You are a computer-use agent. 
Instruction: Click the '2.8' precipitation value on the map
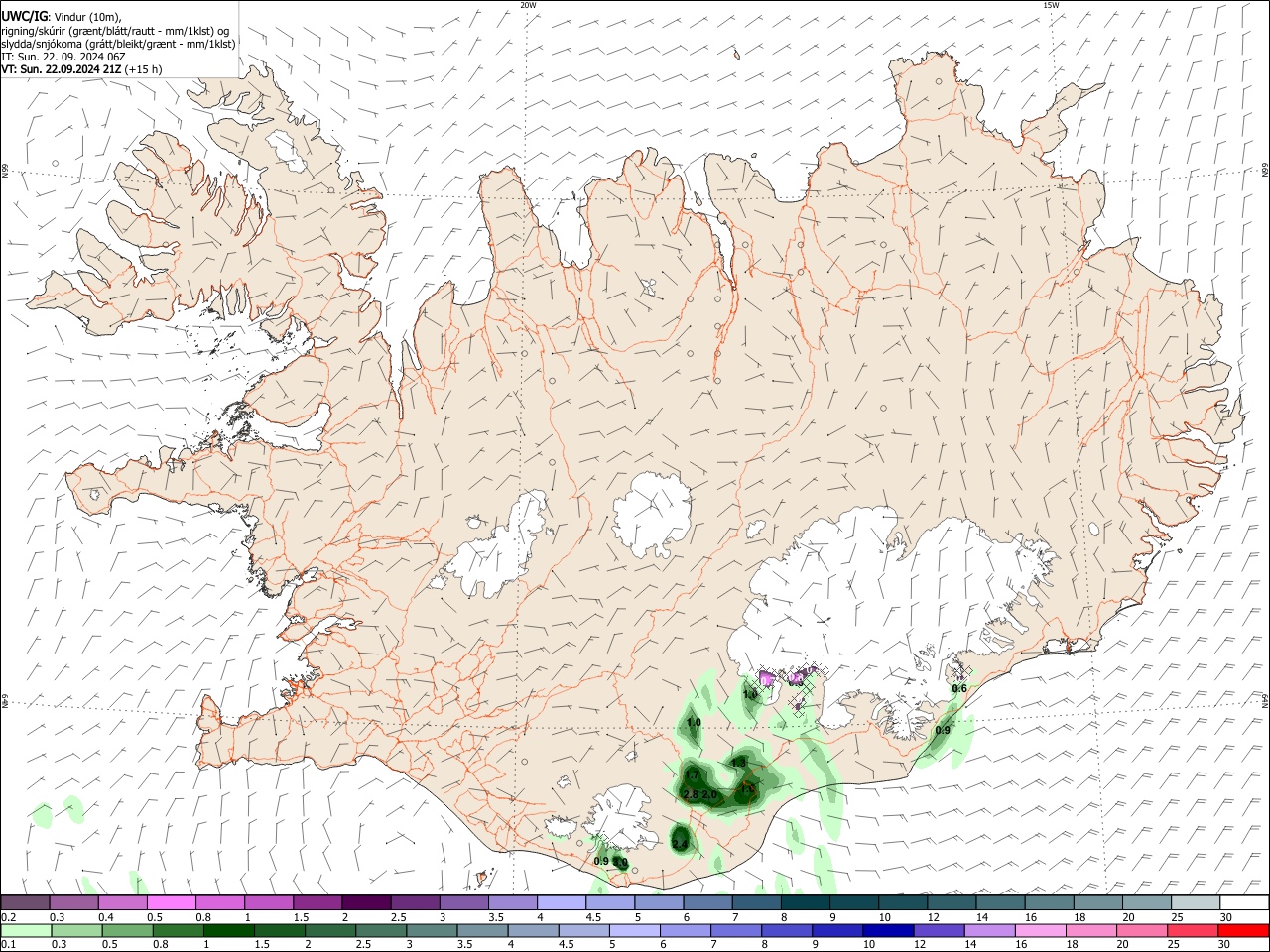[x=691, y=794]
